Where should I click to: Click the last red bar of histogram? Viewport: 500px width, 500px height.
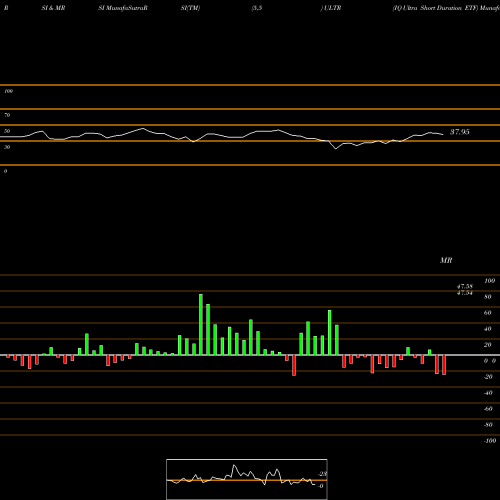tap(444, 365)
